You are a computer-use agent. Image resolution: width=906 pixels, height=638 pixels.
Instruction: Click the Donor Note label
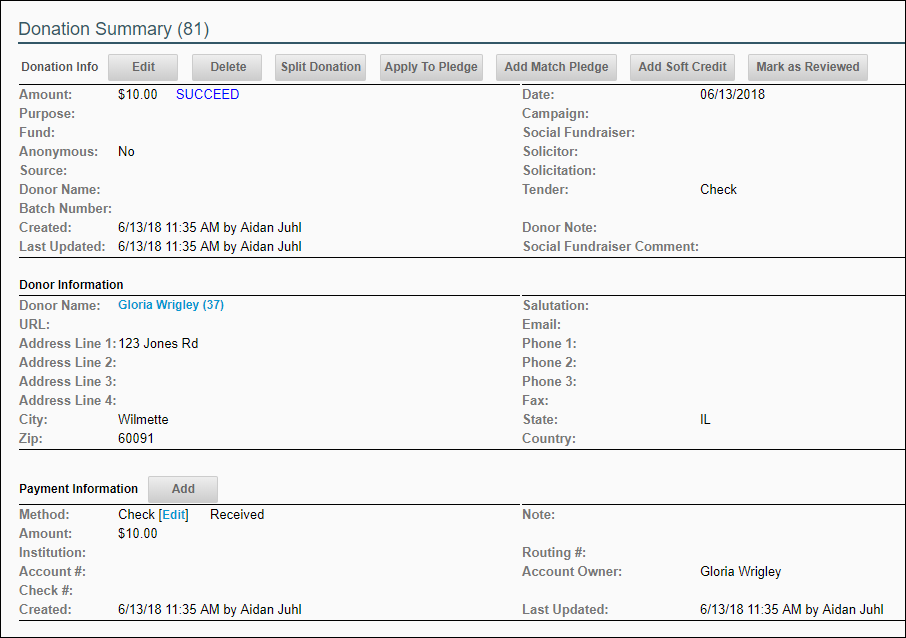point(559,228)
